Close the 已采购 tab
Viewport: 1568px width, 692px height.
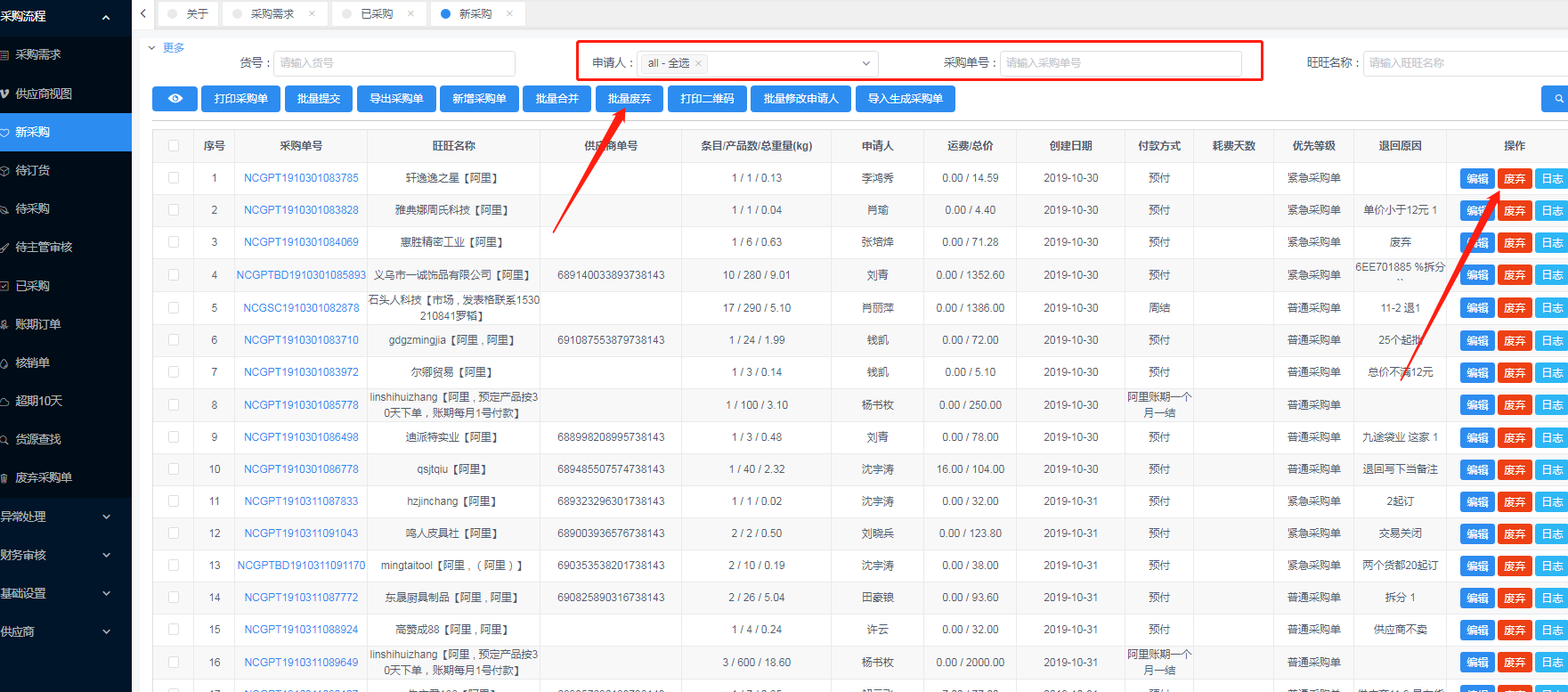pos(410,13)
